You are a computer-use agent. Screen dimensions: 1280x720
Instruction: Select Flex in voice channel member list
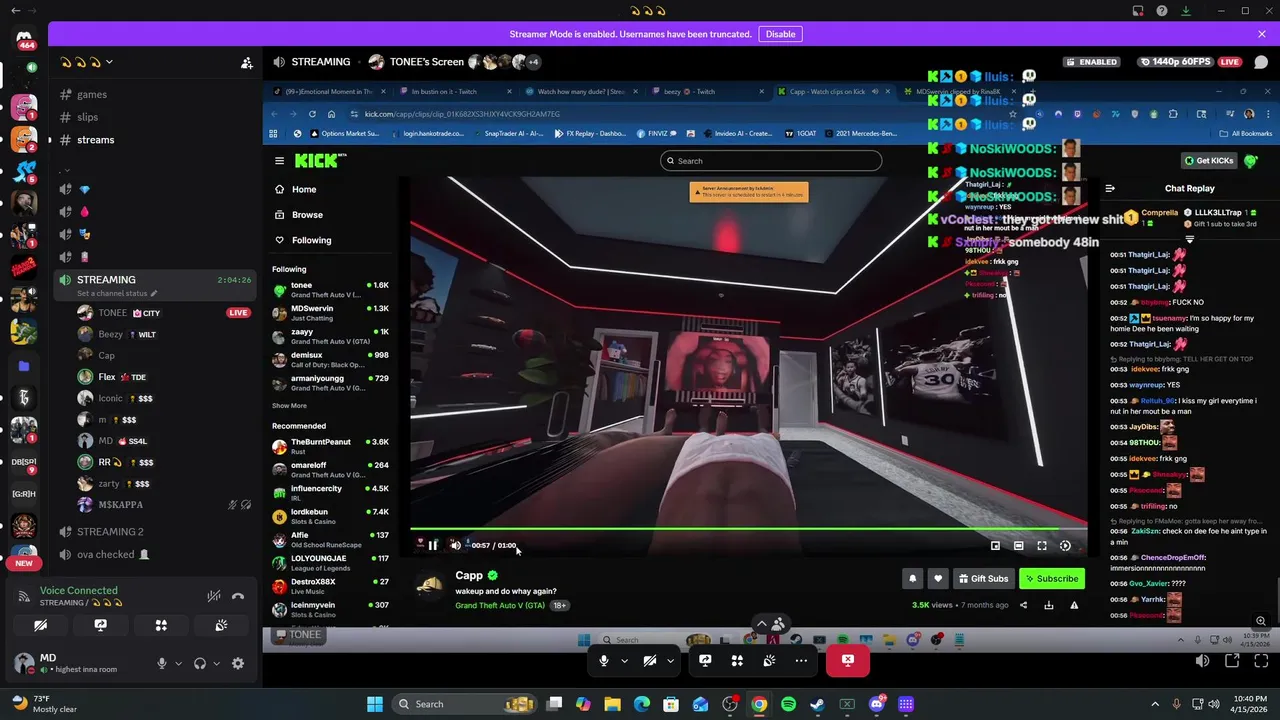pos(107,377)
